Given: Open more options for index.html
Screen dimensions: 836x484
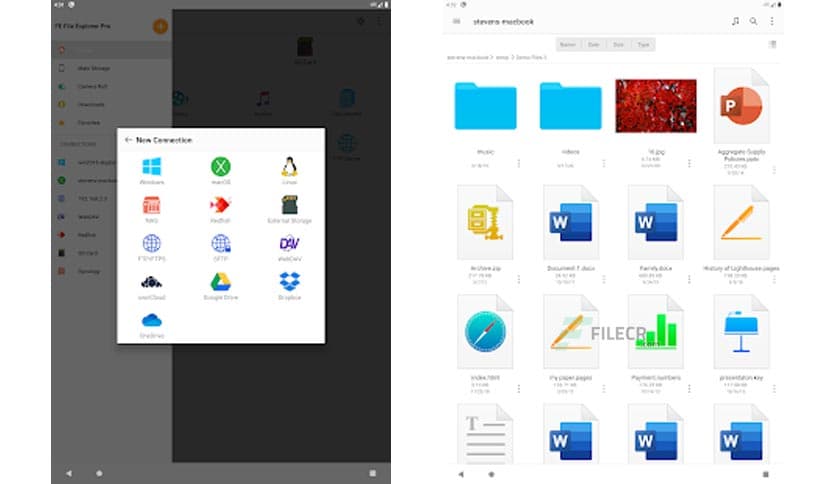Looking at the screenshot, I should click(x=519, y=389).
